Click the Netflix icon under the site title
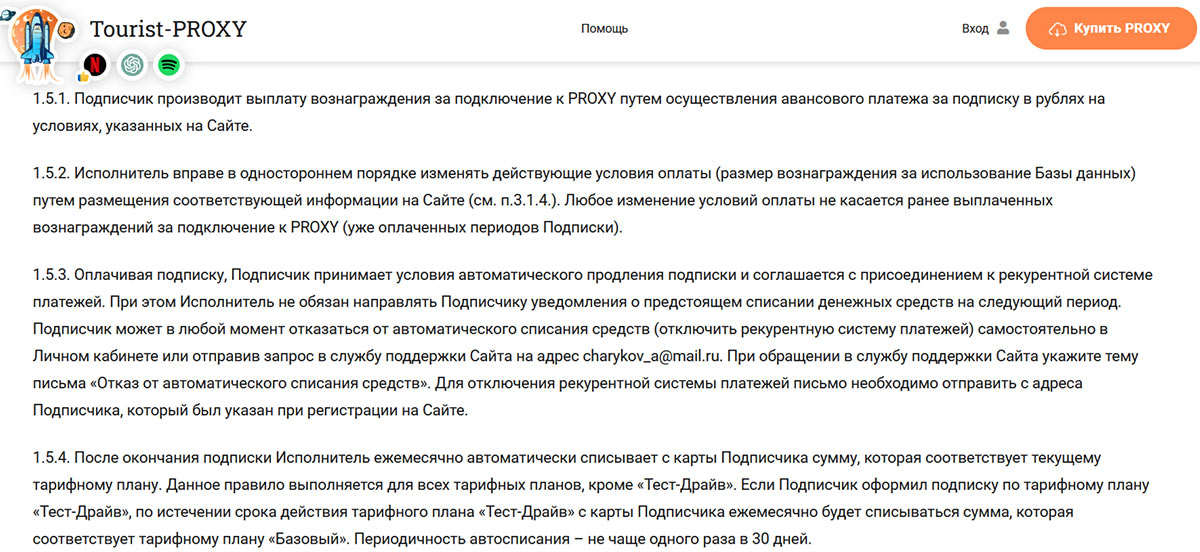1200x552 pixels. tap(96, 65)
